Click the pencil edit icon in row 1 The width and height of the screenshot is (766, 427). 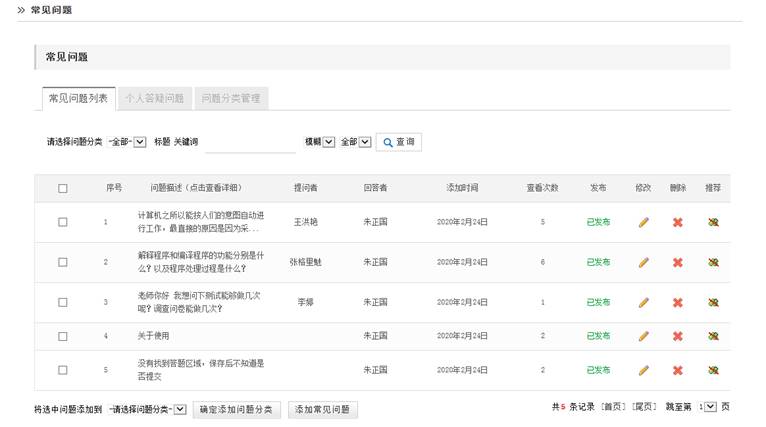(x=643, y=222)
